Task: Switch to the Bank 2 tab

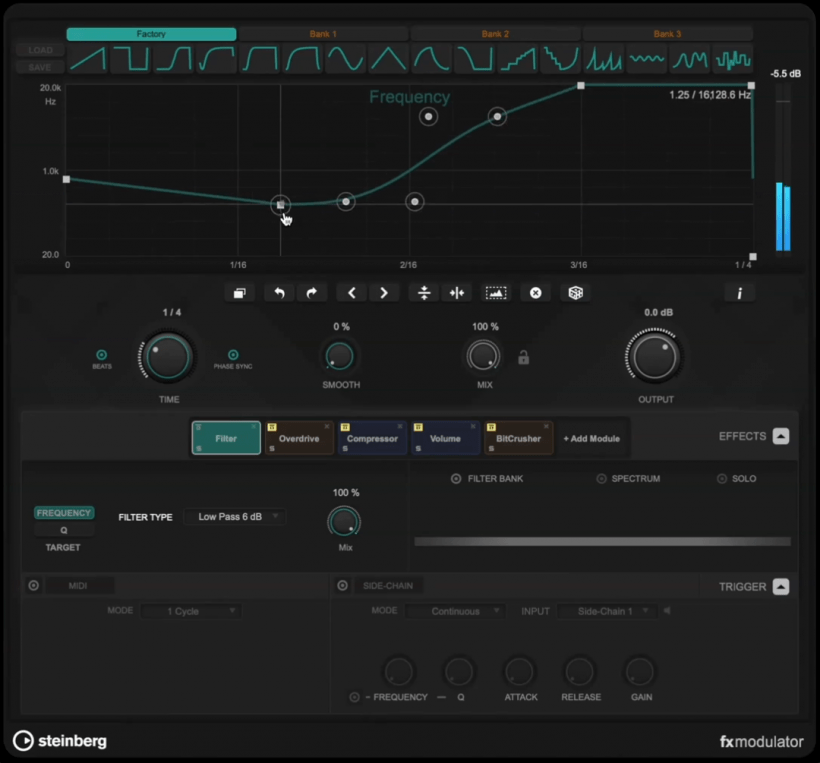Action: click(495, 33)
